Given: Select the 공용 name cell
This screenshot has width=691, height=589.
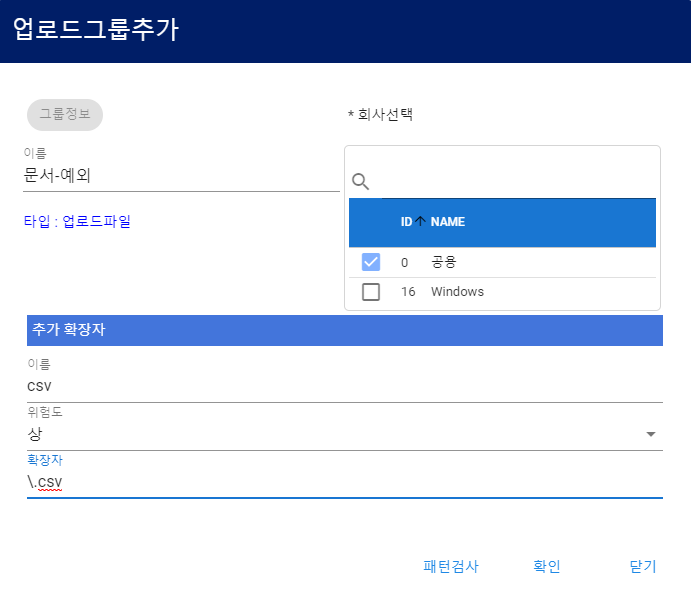Looking at the screenshot, I should click(x=443, y=262).
